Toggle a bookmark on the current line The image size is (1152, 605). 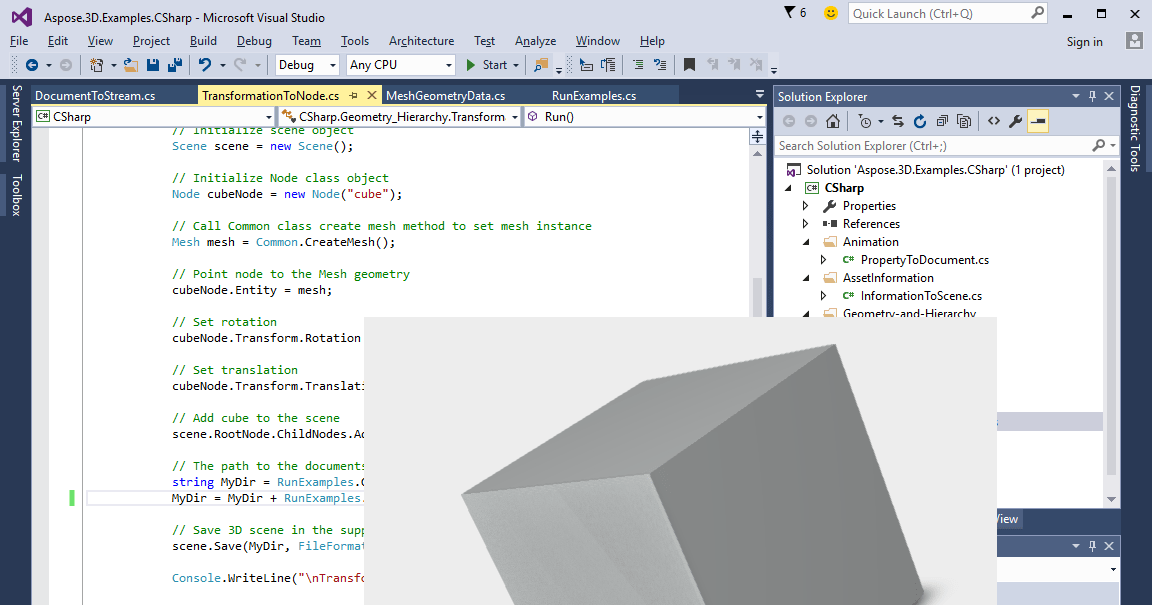coord(690,63)
